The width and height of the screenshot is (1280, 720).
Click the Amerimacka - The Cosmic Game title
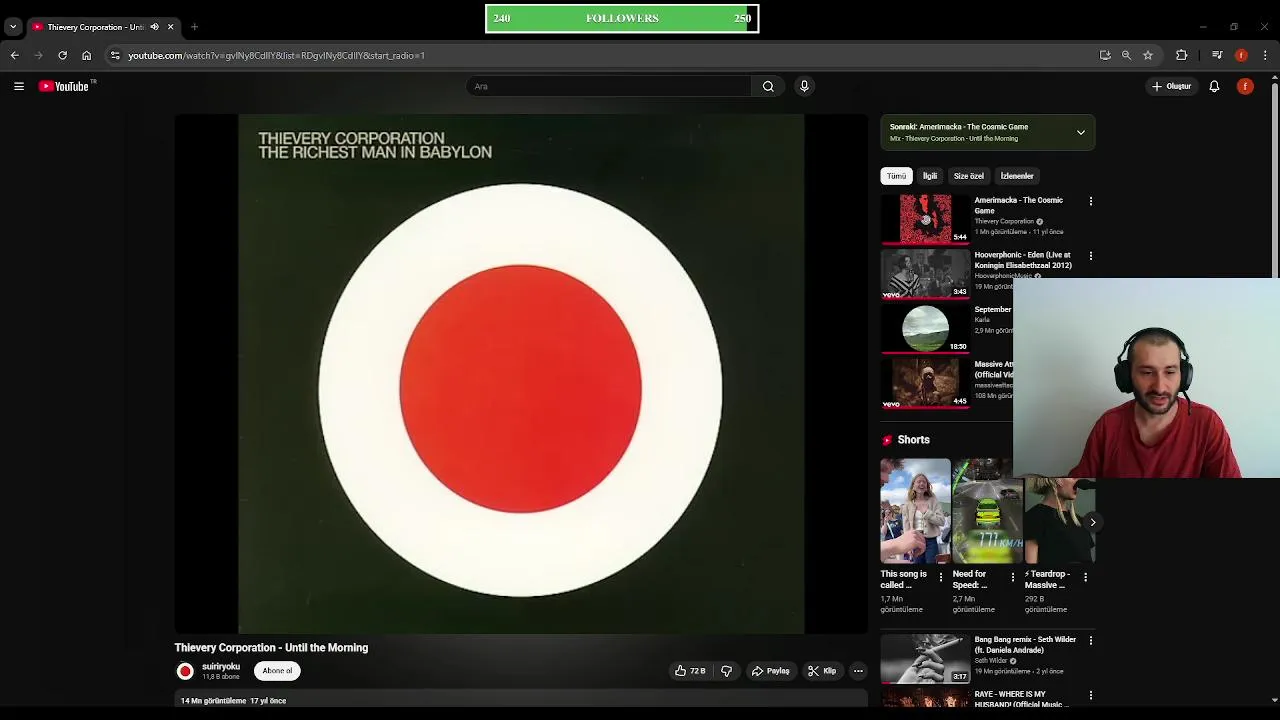pos(1019,205)
